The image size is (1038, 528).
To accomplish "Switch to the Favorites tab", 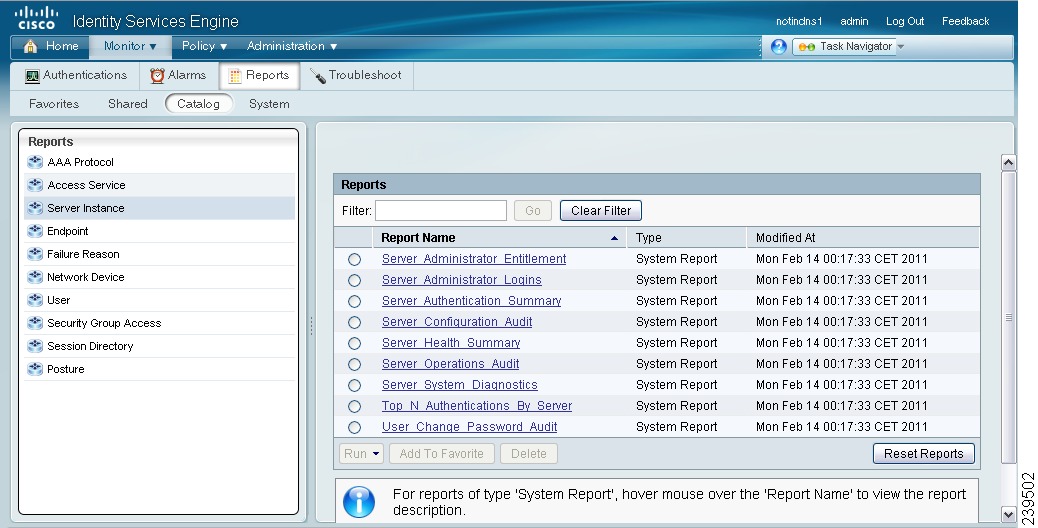I will [54, 104].
